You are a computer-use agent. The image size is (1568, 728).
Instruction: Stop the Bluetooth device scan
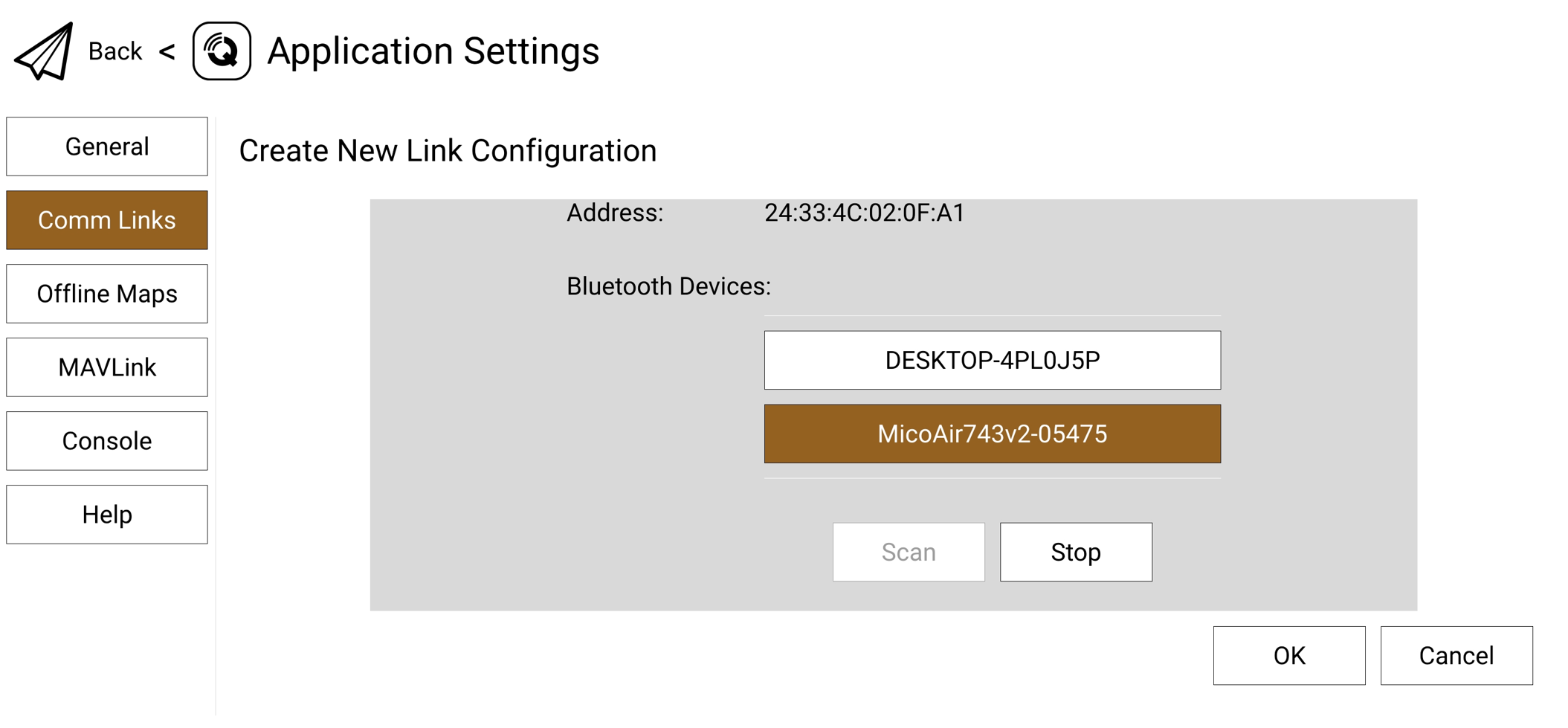[1075, 553]
